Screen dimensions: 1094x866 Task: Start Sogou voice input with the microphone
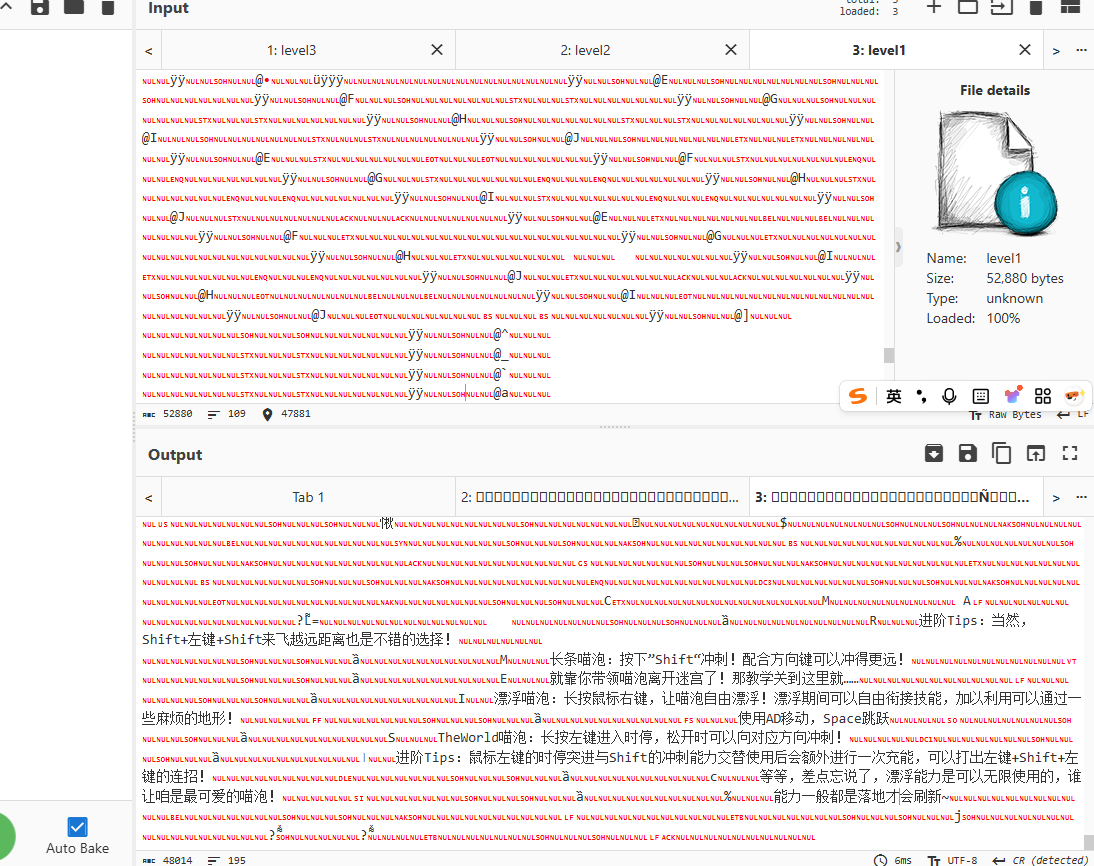point(949,396)
